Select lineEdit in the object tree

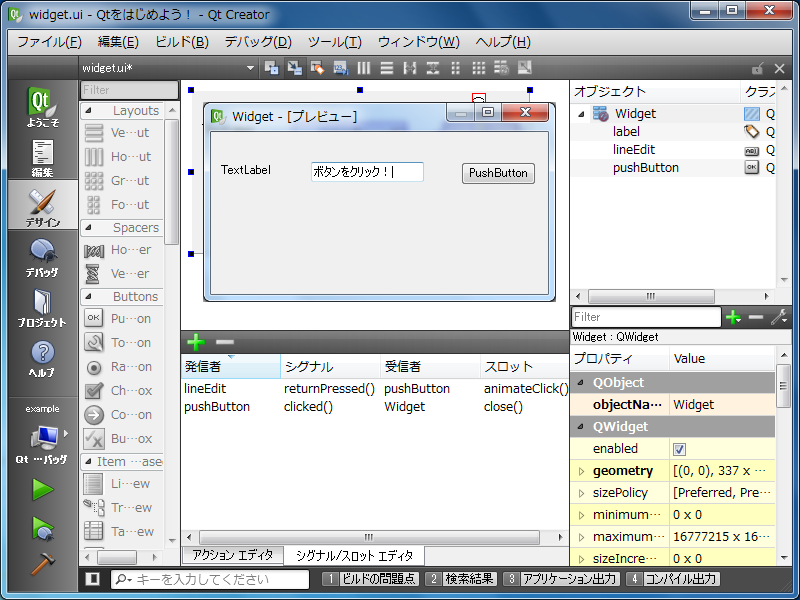pos(632,150)
